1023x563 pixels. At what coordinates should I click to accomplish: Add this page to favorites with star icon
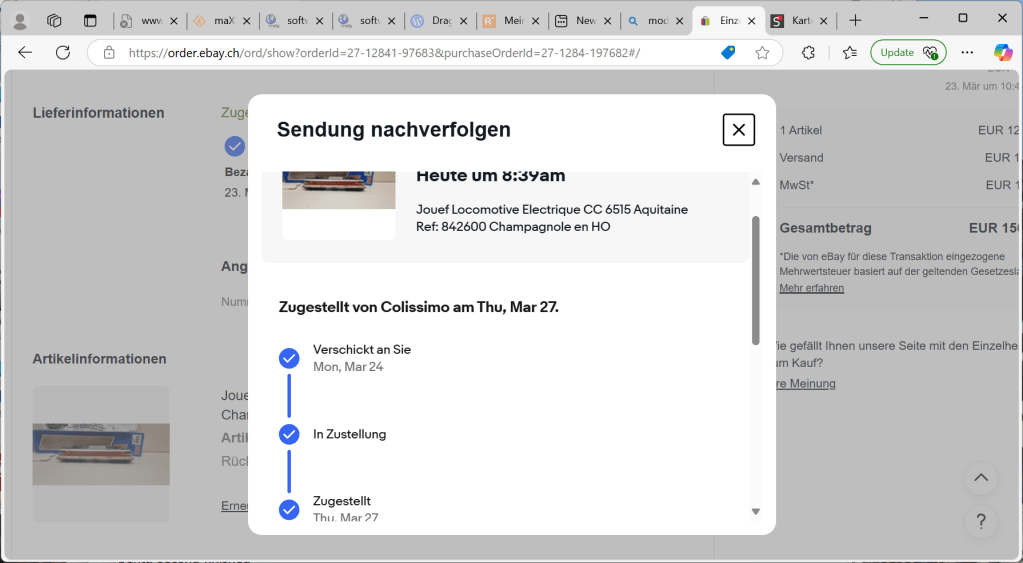point(762,53)
